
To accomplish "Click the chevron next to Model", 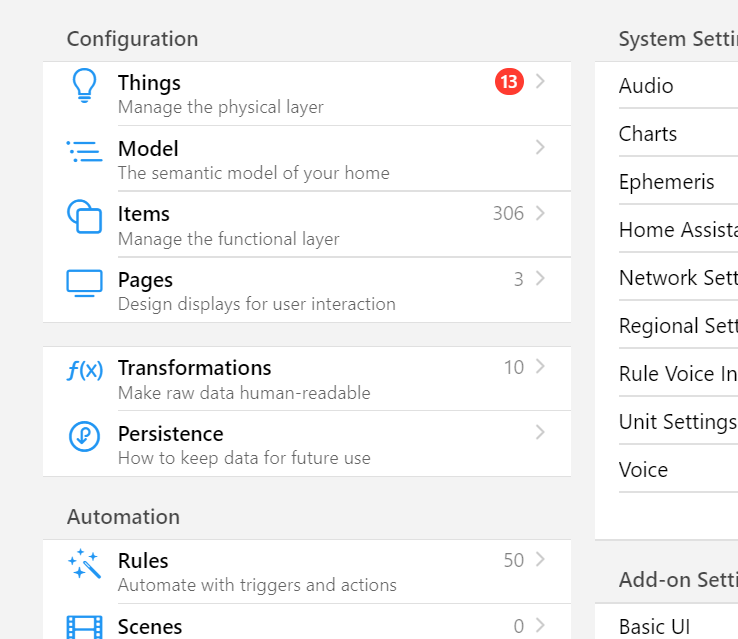I will [540, 148].
